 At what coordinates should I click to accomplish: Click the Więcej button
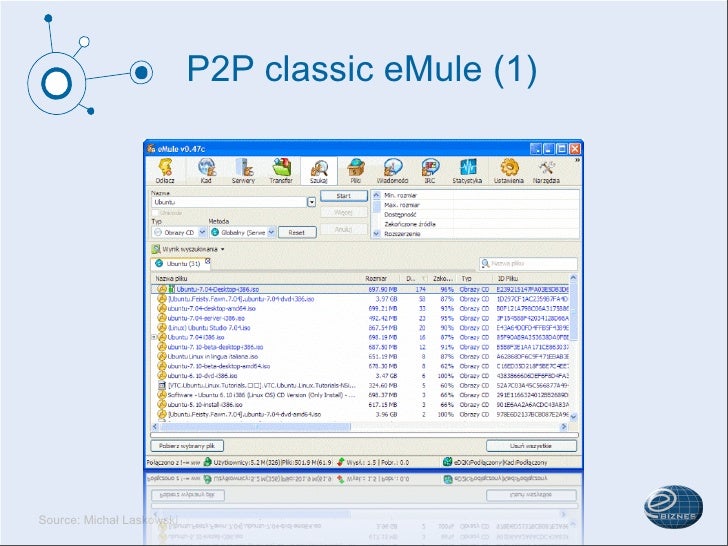point(344,213)
